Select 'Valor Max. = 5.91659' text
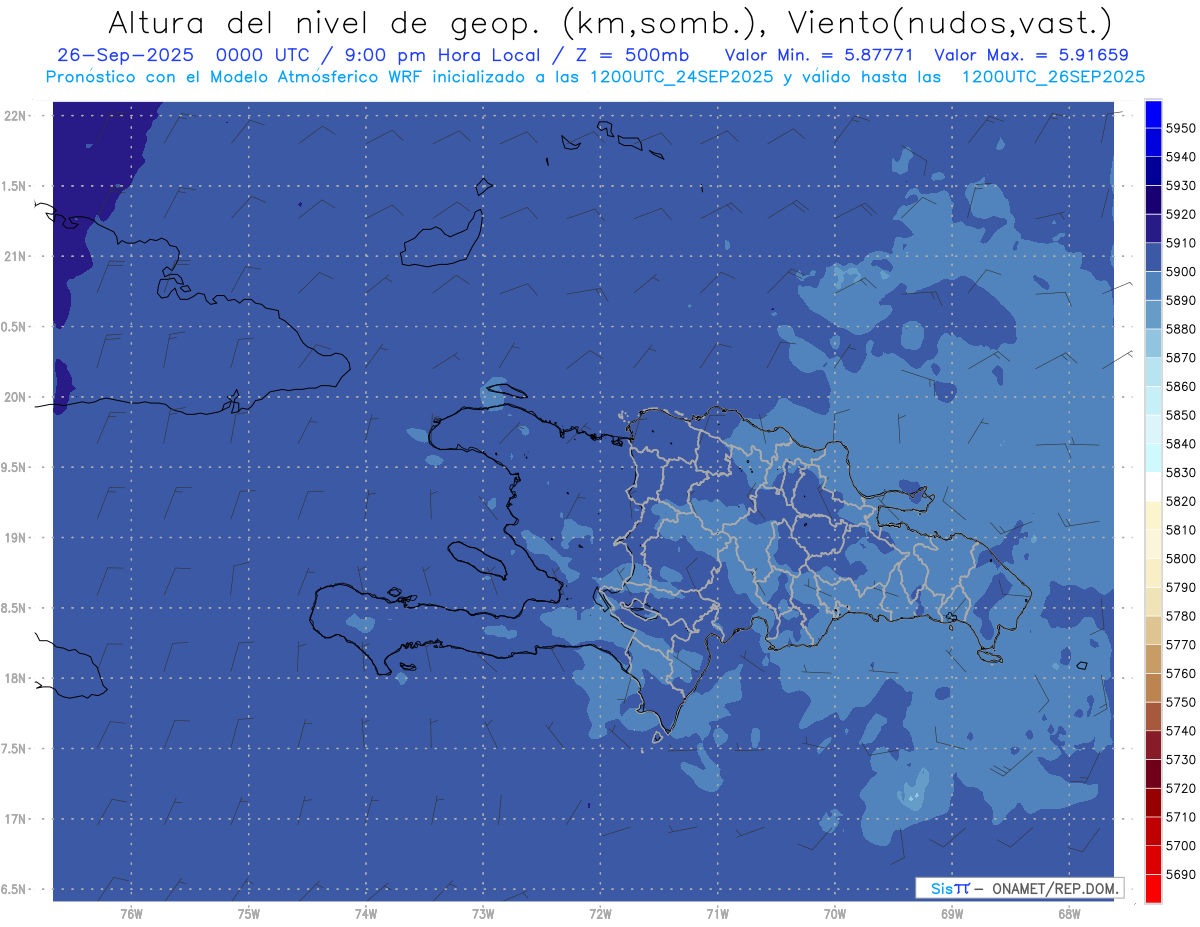Image resolution: width=1200 pixels, height=927 pixels. (1031, 55)
